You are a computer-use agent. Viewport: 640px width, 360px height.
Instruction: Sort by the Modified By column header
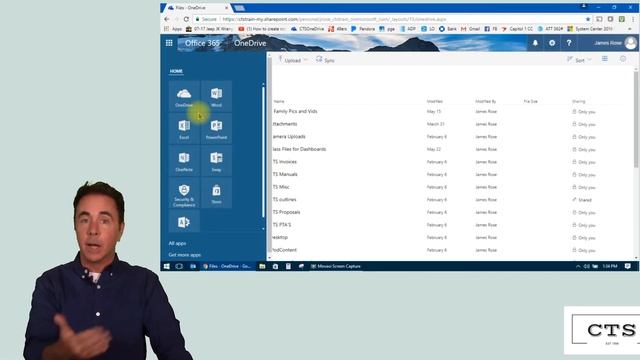pos(486,101)
